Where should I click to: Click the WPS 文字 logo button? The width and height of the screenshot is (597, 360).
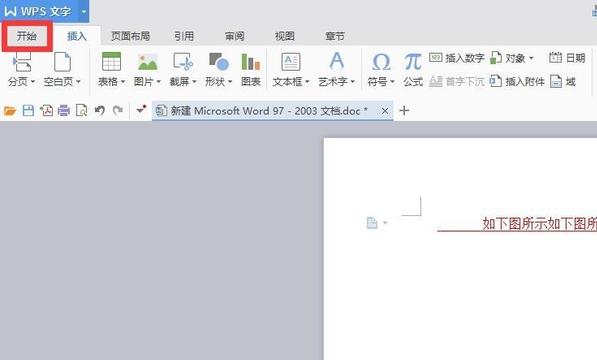[x=38, y=11]
